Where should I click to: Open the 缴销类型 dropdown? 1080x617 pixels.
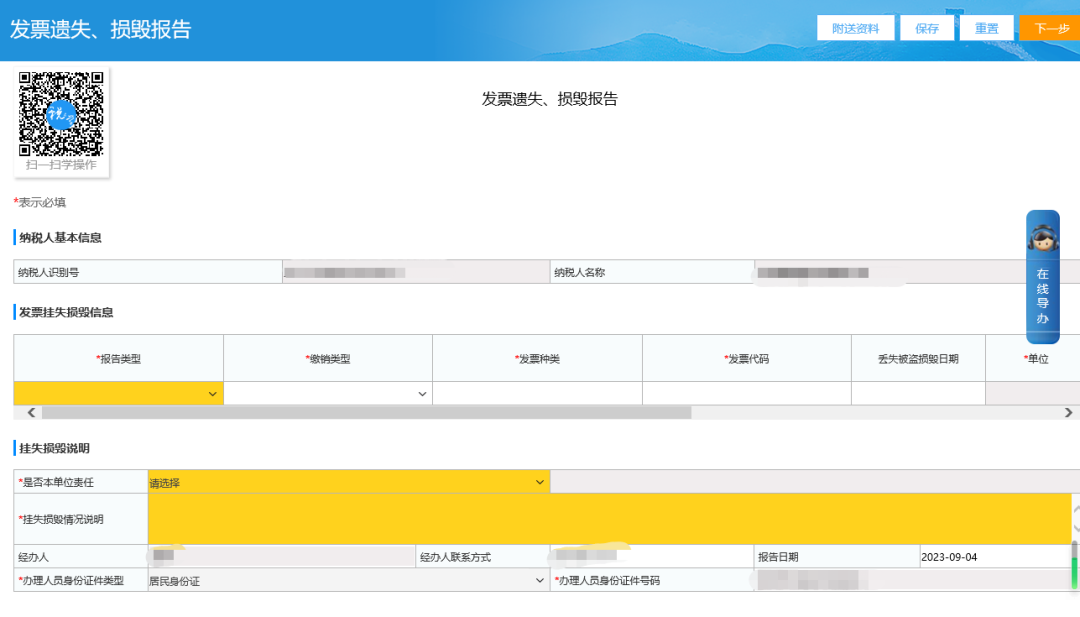[x=327, y=394]
